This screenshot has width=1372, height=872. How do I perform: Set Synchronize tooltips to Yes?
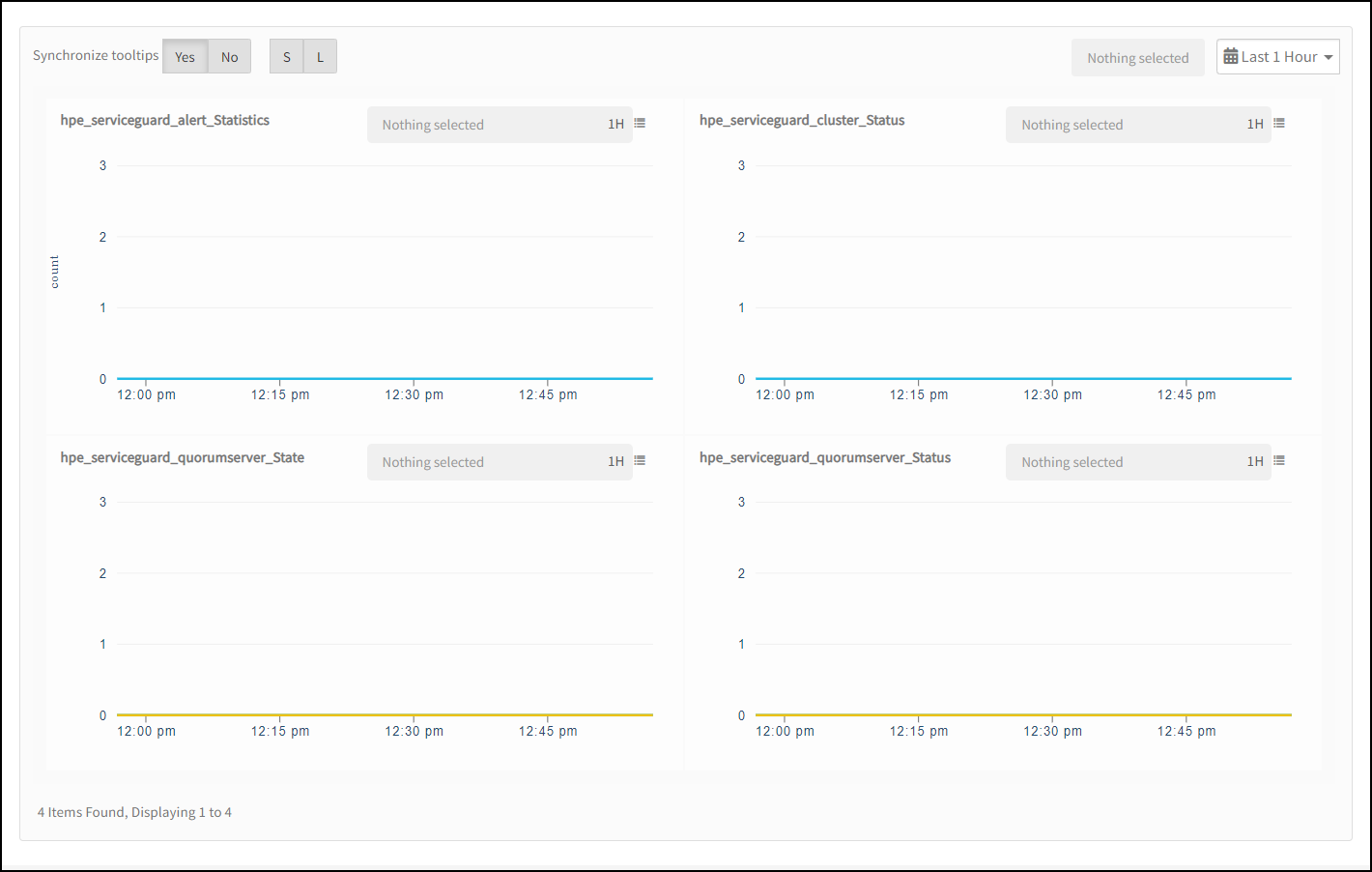[185, 57]
